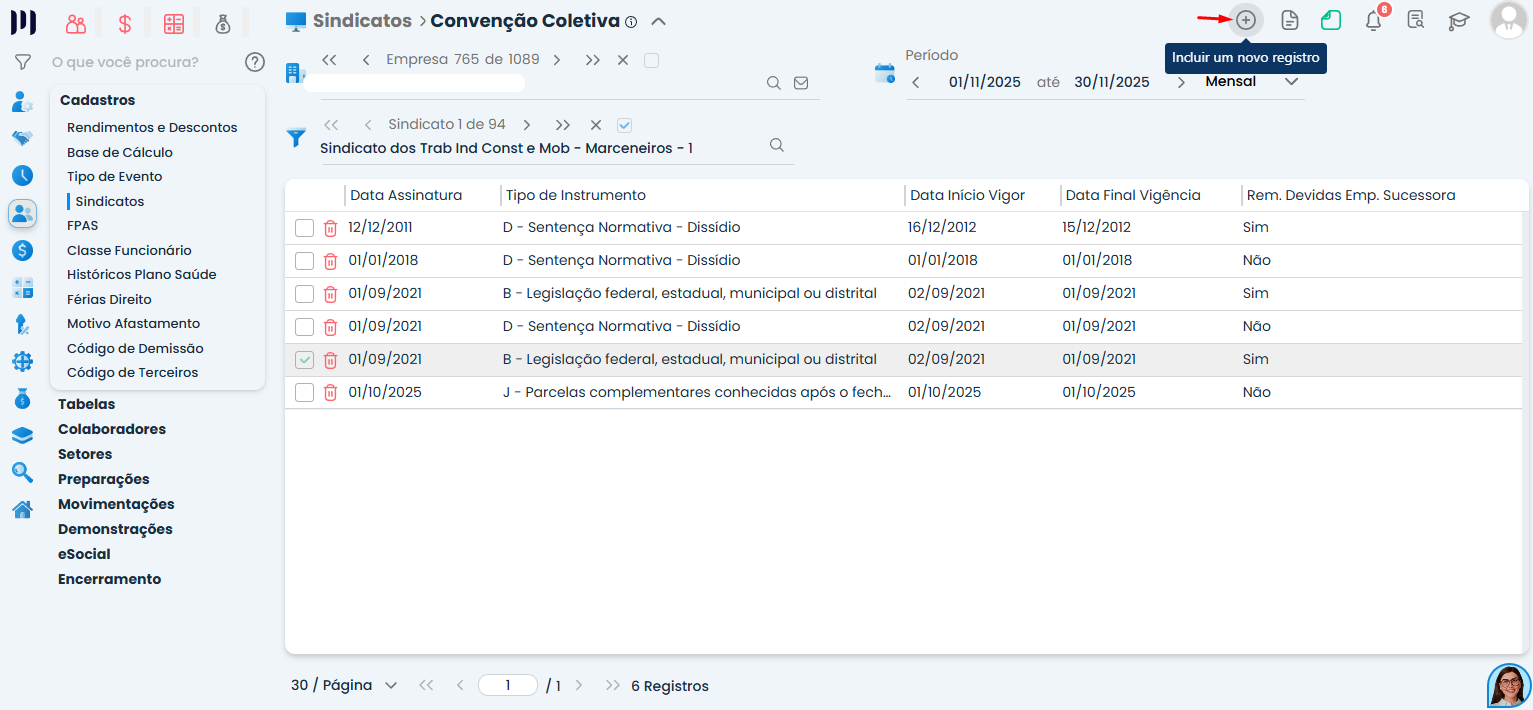The height and width of the screenshot is (710, 1533).
Task: Uncheck the selected 01/09/2021 row checkbox
Action: pyautogui.click(x=304, y=360)
